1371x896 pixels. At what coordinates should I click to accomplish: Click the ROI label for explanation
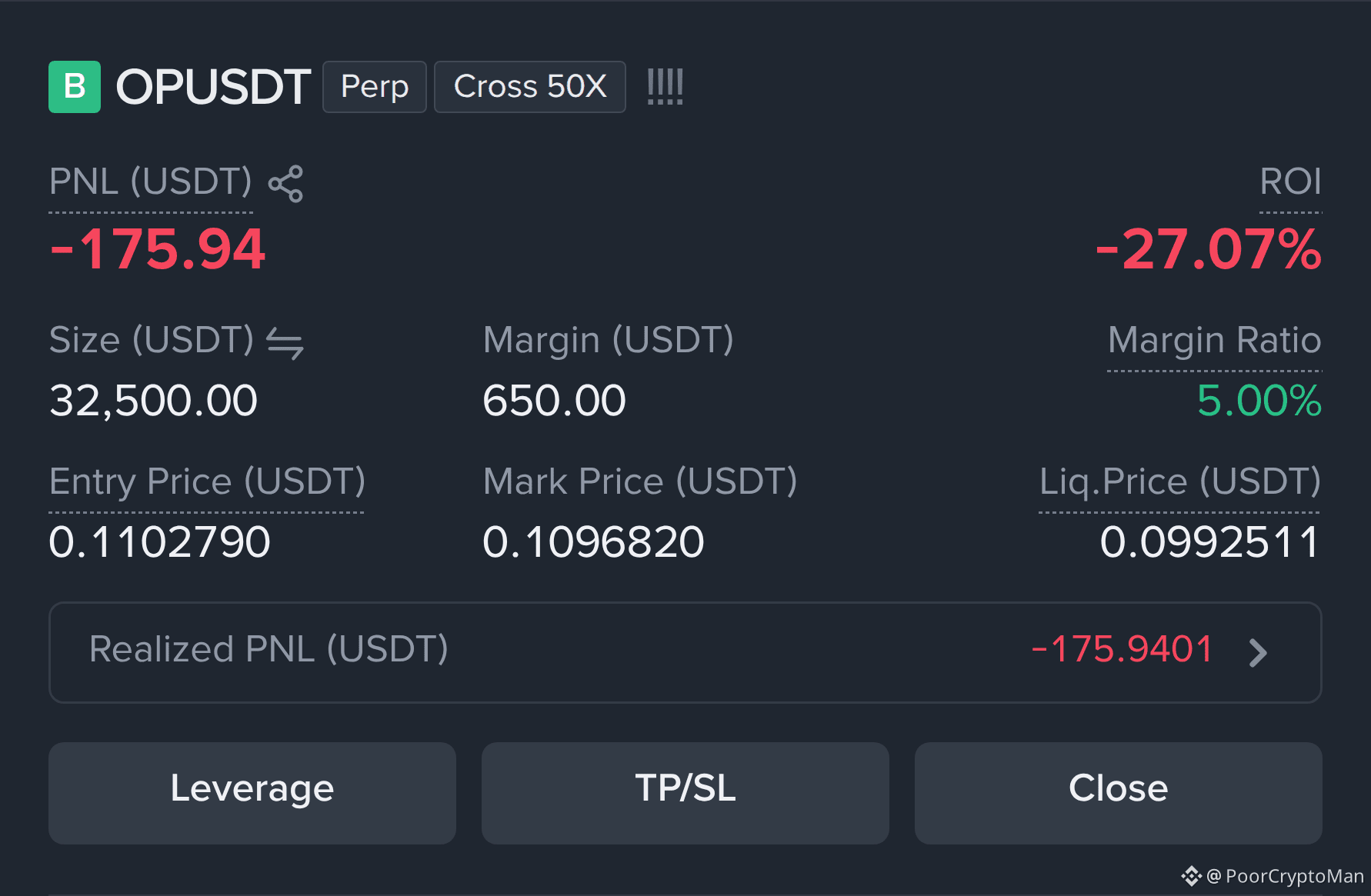tap(1290, 182)
